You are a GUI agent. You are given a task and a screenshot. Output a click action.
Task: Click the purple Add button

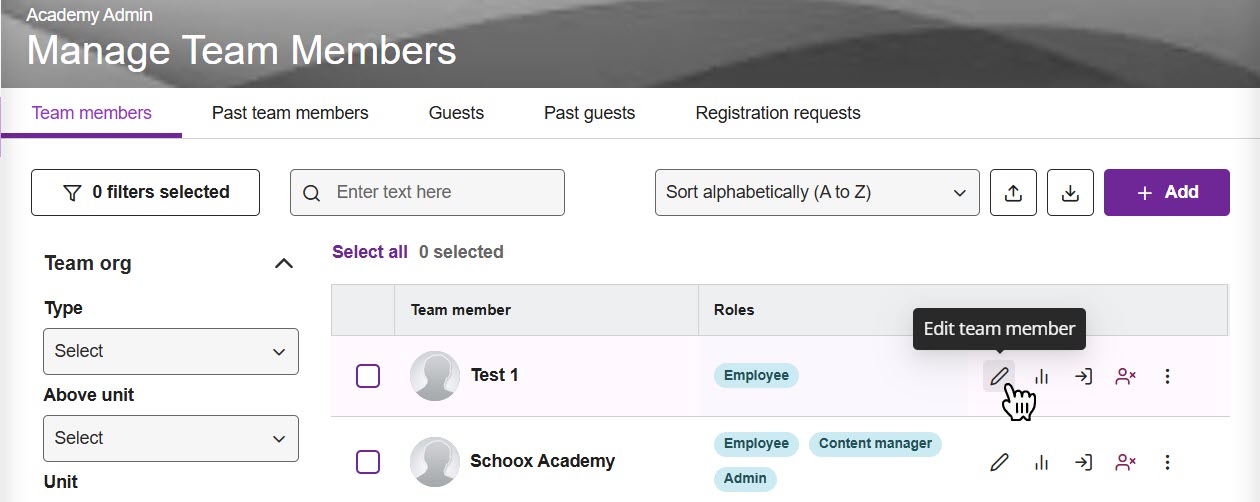tap(1166, 192)
